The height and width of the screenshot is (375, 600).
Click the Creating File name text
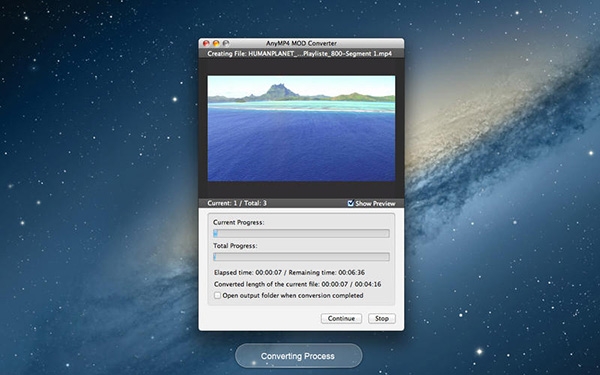tap(300, 54)
